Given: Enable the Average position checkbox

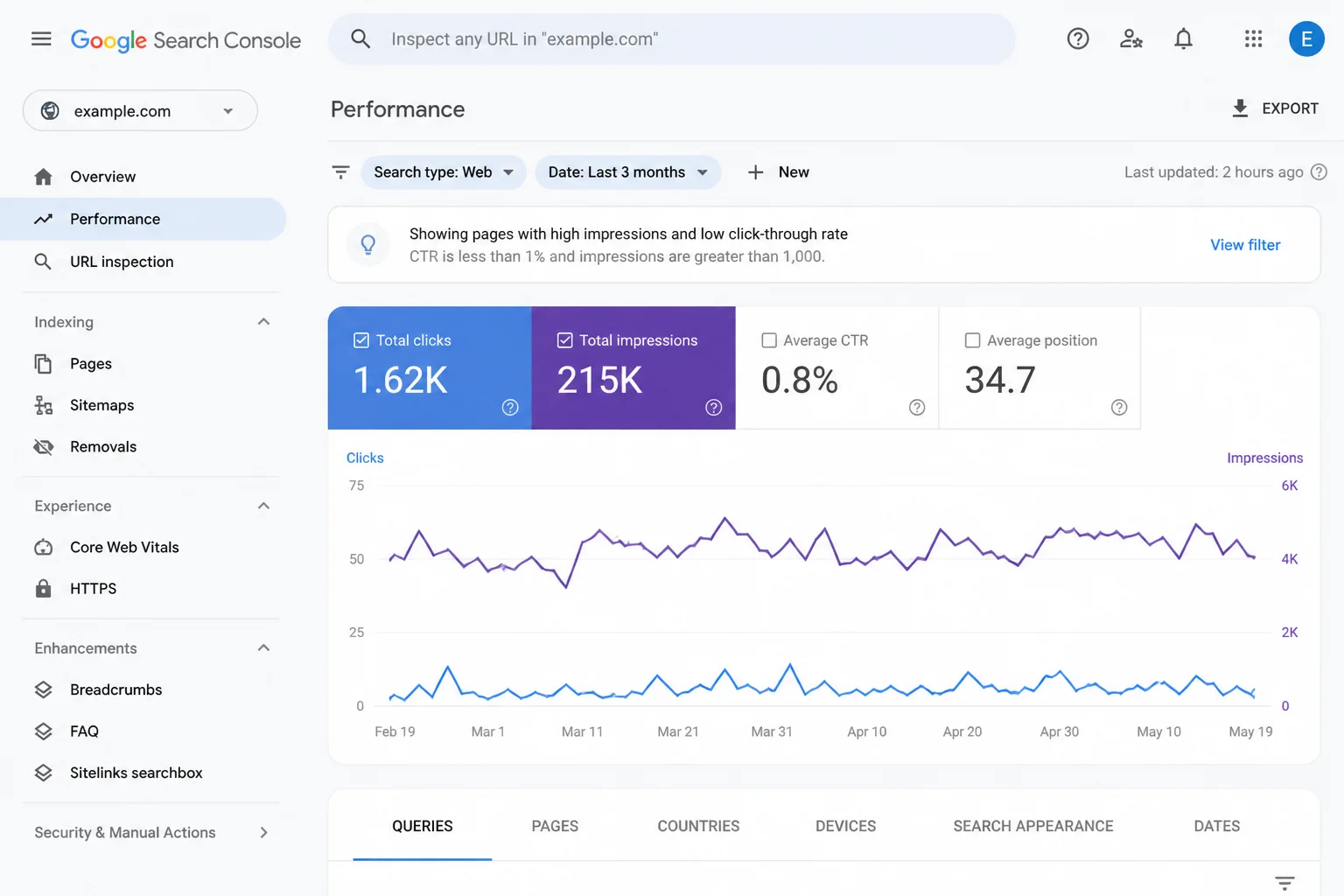Looking at the screenshot, I should click(x=972, y=340).
